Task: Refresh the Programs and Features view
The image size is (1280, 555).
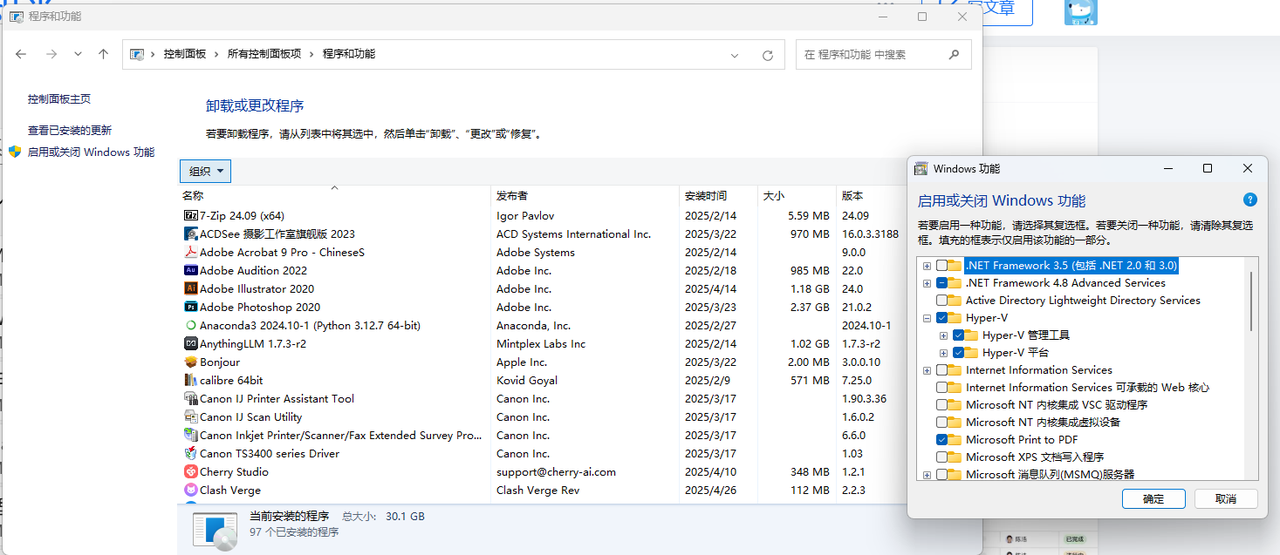Action: click(x=768, y=55)
